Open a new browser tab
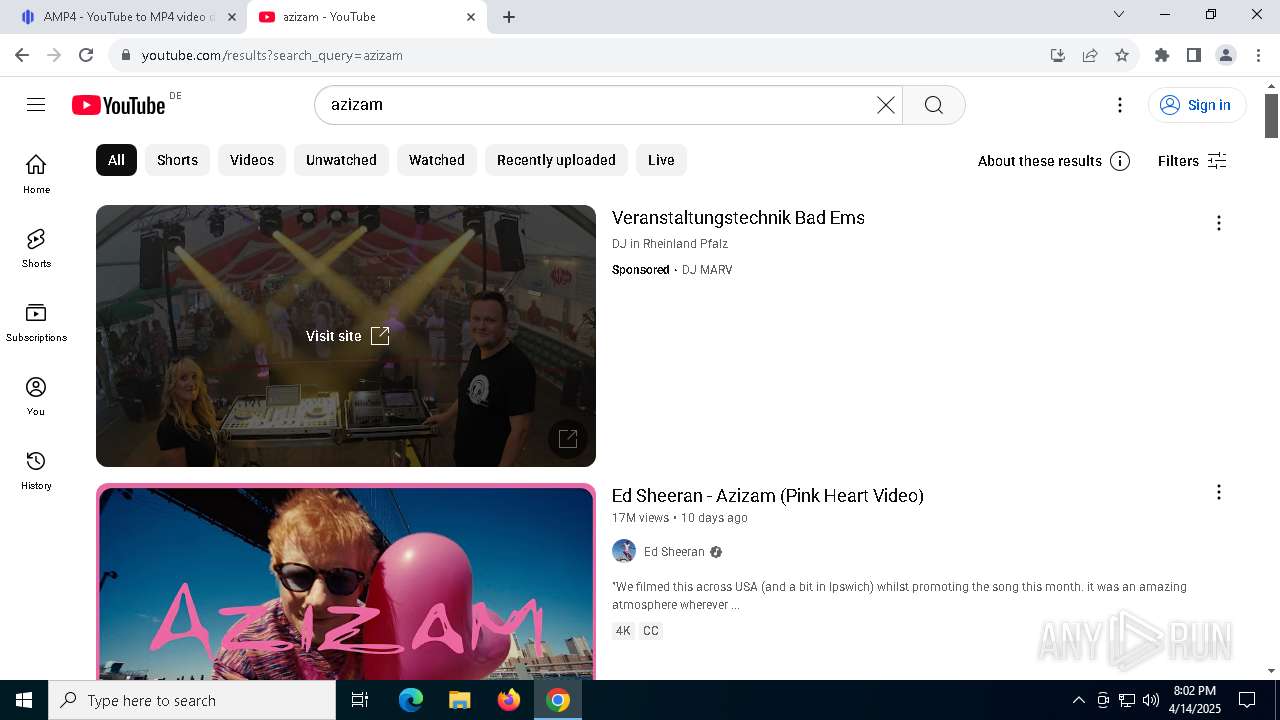The height and width of the screenshot is (720, 1280). point(509,17)
